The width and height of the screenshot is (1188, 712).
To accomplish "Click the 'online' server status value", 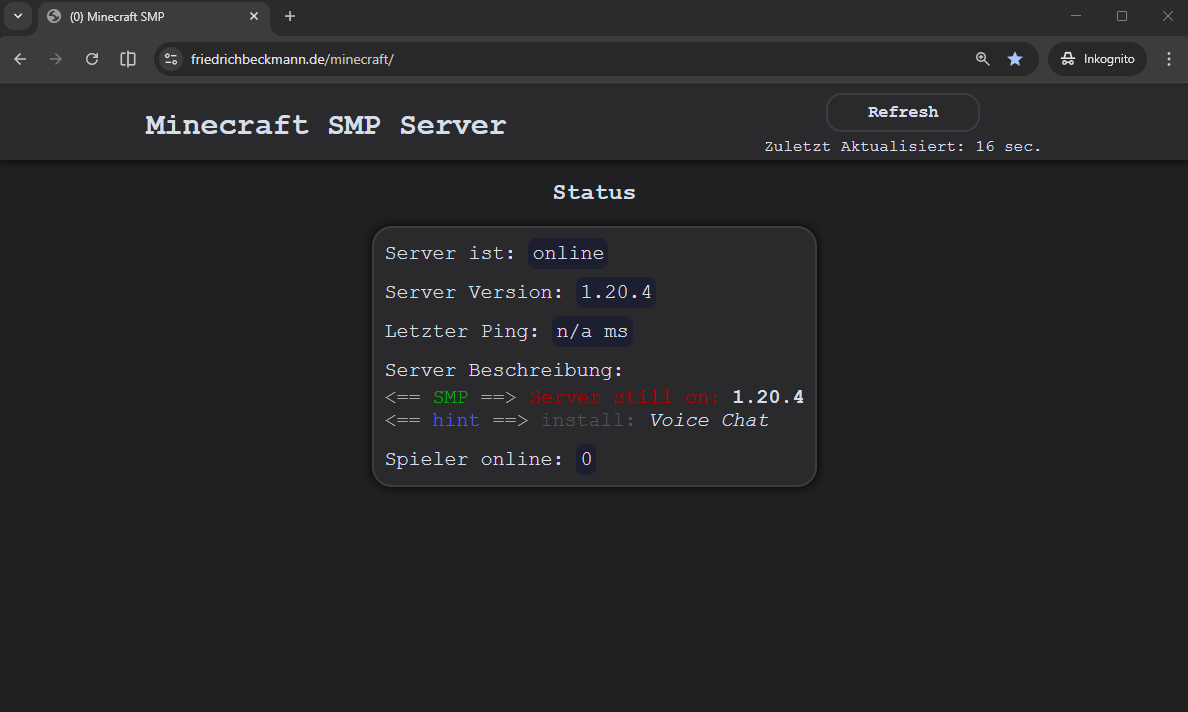I will 568,253.
